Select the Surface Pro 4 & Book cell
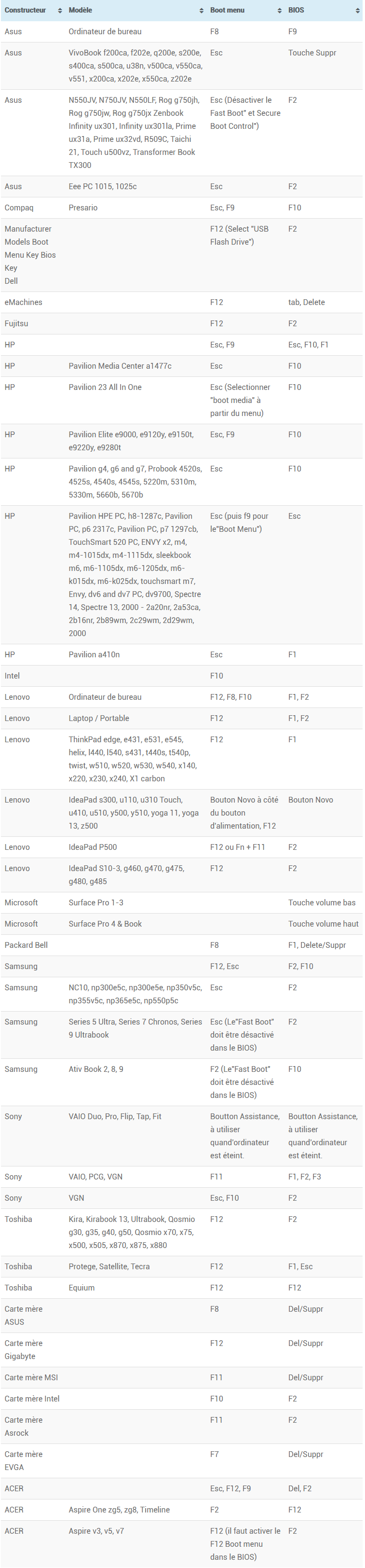 [105, 924]
